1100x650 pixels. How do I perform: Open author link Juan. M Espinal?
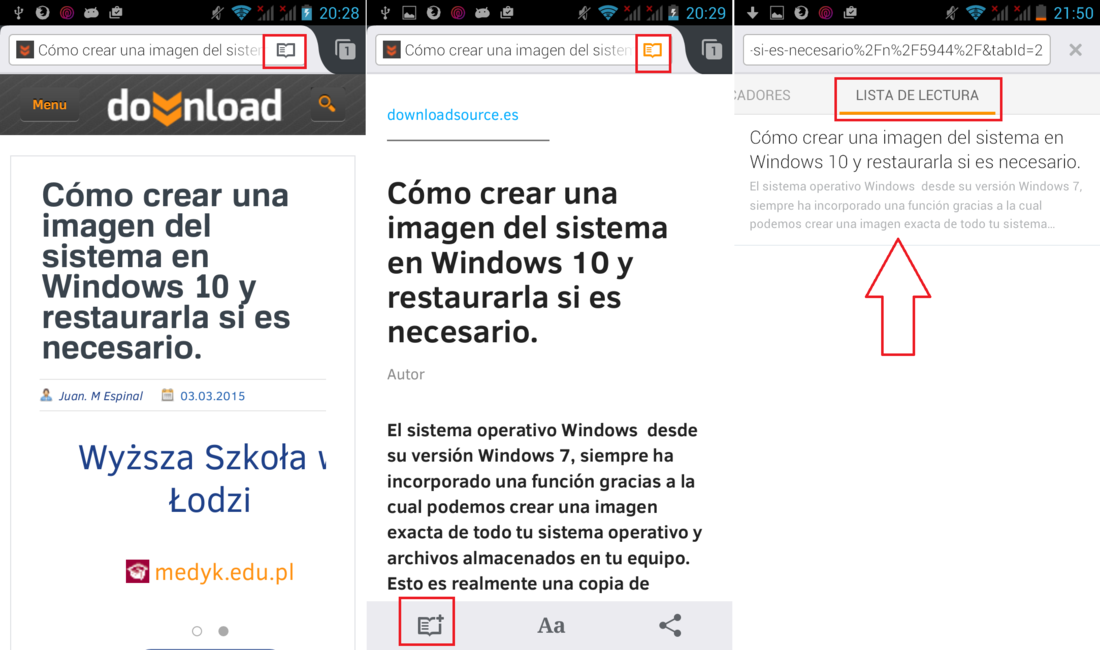[x=100, y=396]
